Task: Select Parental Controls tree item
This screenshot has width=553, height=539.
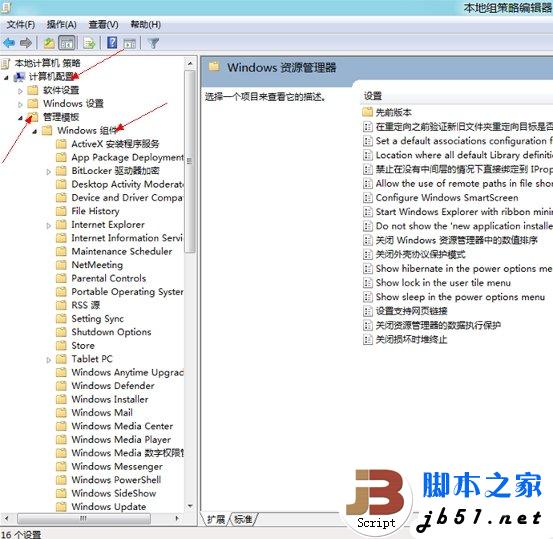Action: click(x=109, y=278)
